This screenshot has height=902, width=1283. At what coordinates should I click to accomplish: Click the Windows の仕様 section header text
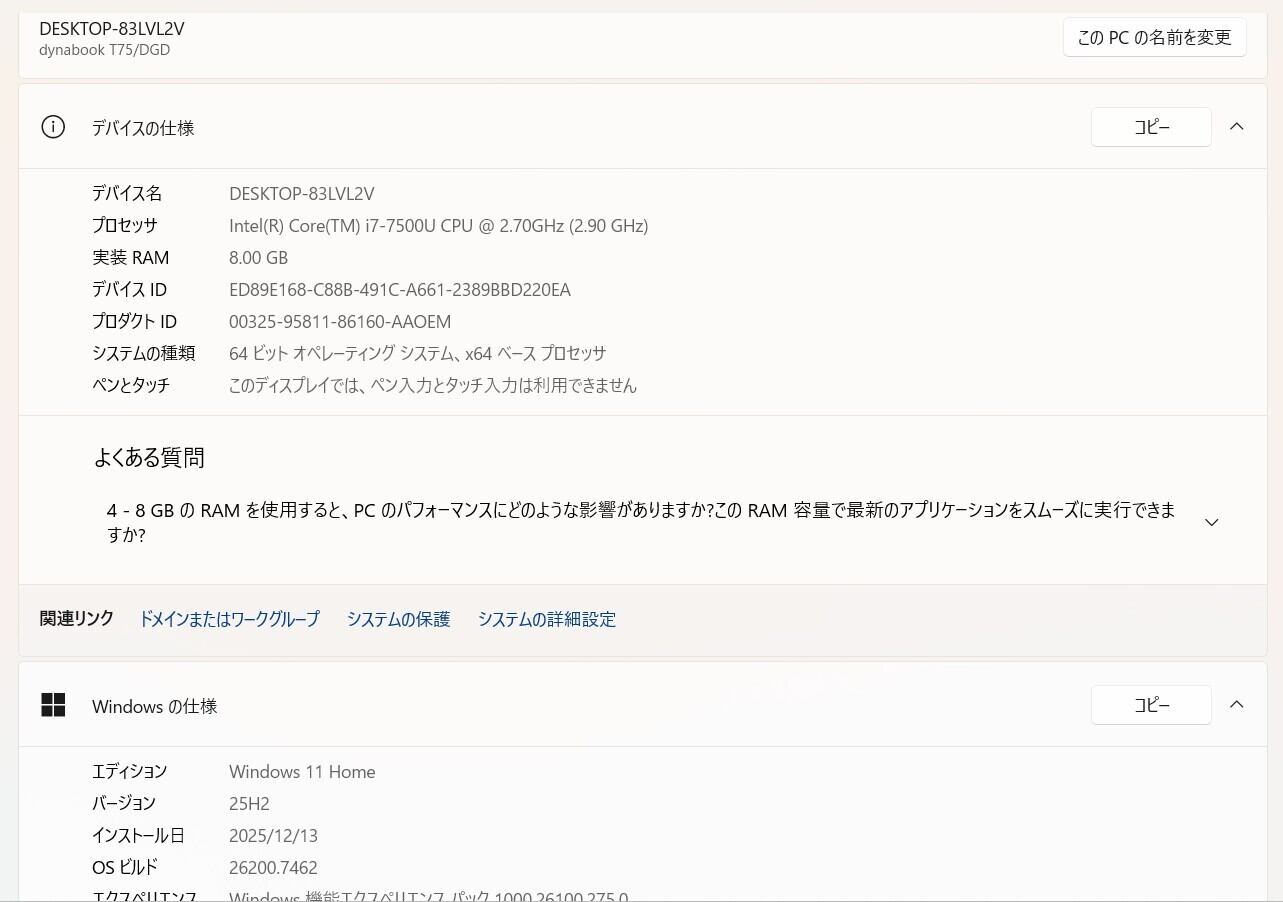pyautogui.click(x=155, y=706)
